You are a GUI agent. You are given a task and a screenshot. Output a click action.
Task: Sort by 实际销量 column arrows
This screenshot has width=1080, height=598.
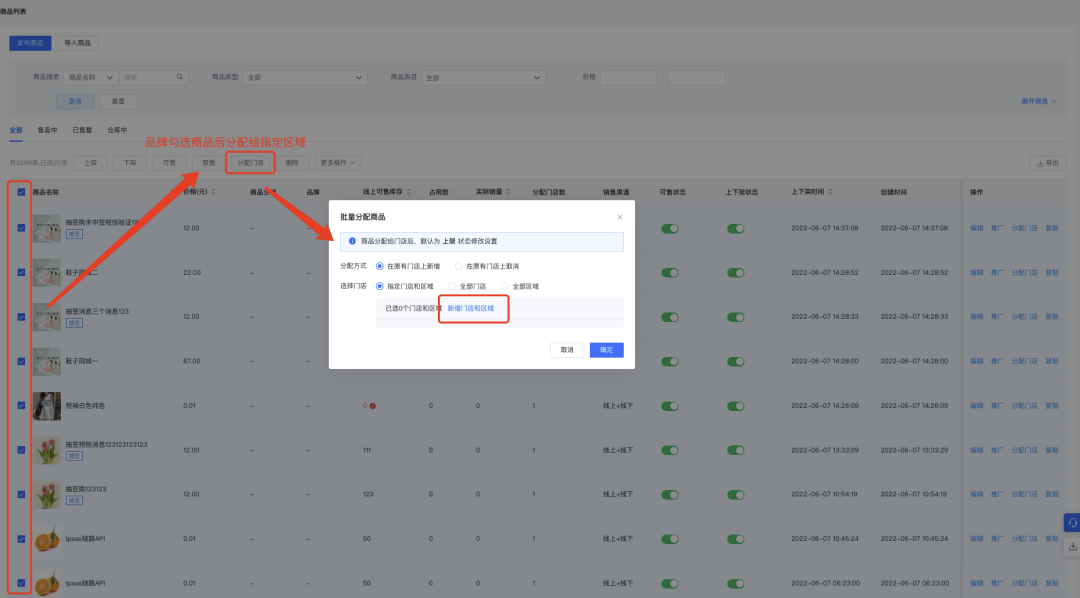coord(508,192)
